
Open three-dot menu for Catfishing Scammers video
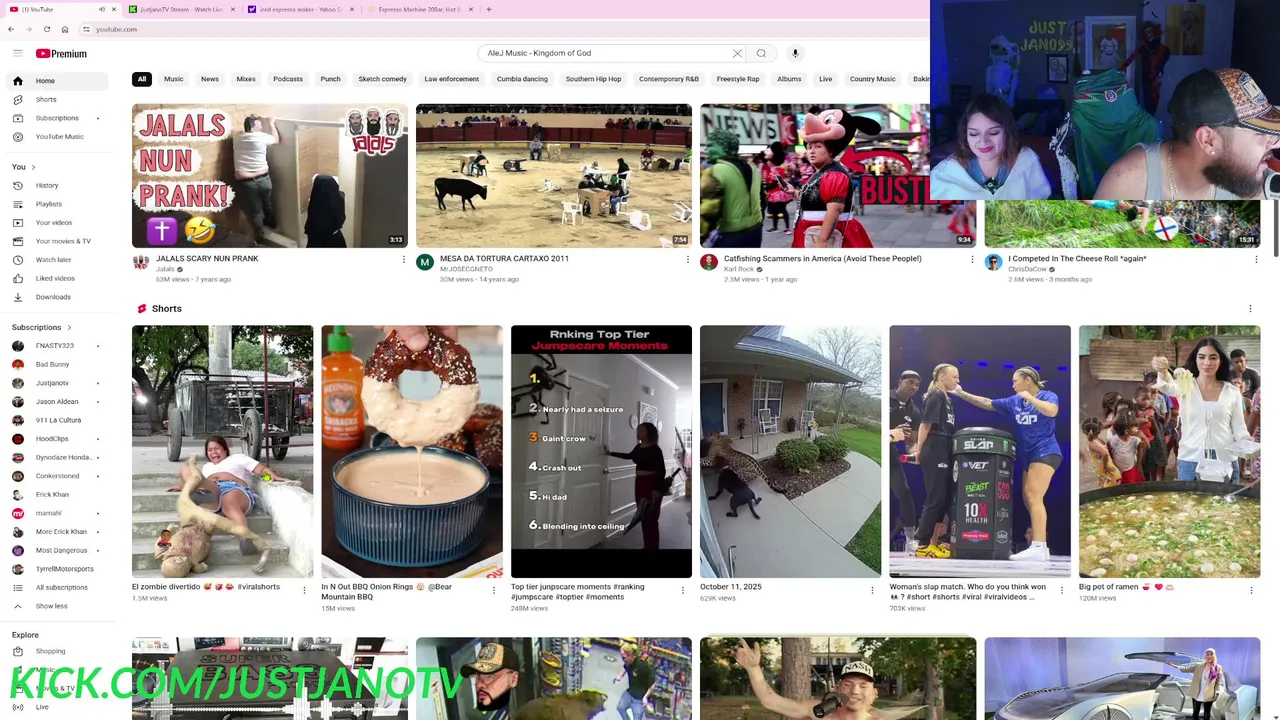(972, 259)
